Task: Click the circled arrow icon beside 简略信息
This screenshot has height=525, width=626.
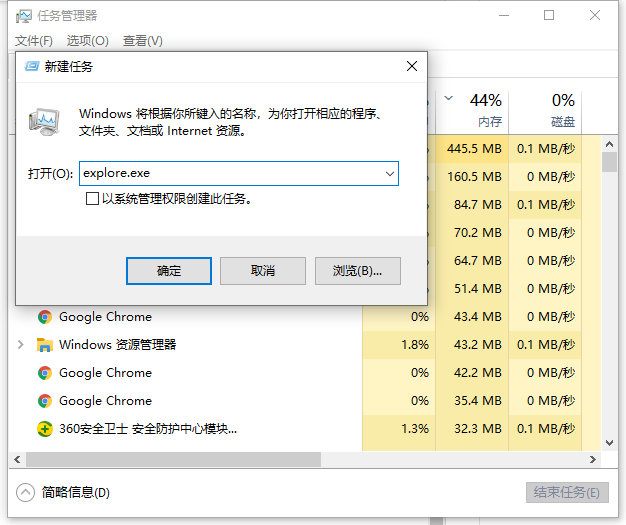Action: point(25,492)
